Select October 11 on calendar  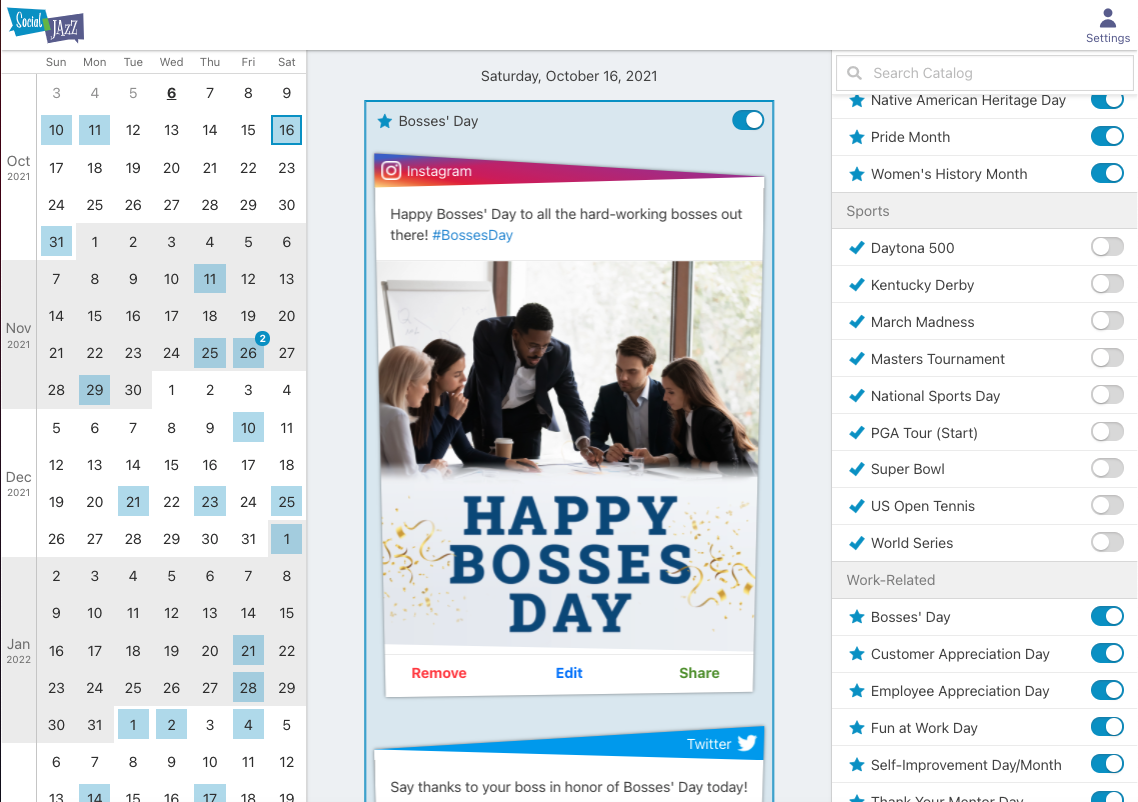tap(94, 130)
